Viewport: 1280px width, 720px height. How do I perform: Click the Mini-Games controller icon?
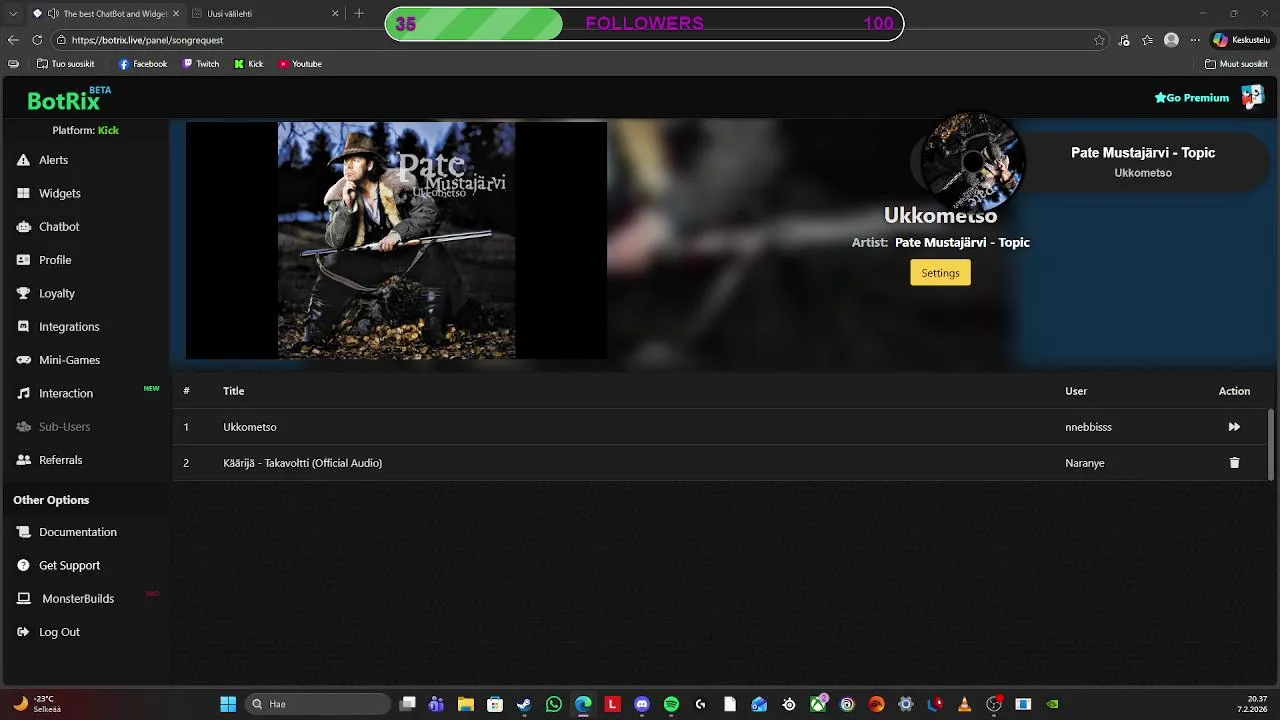[x=23, y=360]
